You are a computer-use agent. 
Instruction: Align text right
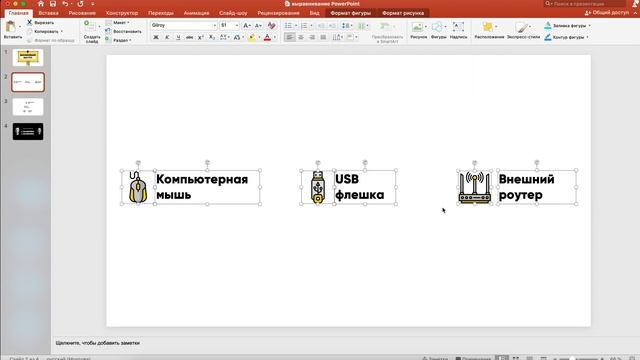click(312, 37)
